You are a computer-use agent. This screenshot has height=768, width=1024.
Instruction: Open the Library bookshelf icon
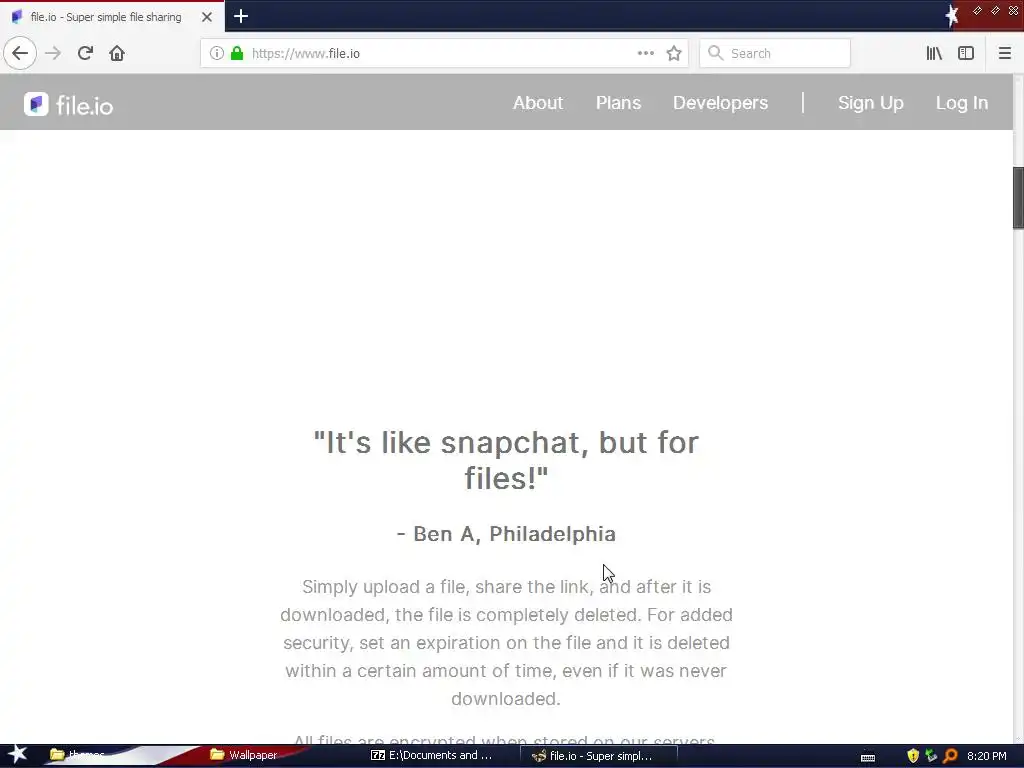934,53
